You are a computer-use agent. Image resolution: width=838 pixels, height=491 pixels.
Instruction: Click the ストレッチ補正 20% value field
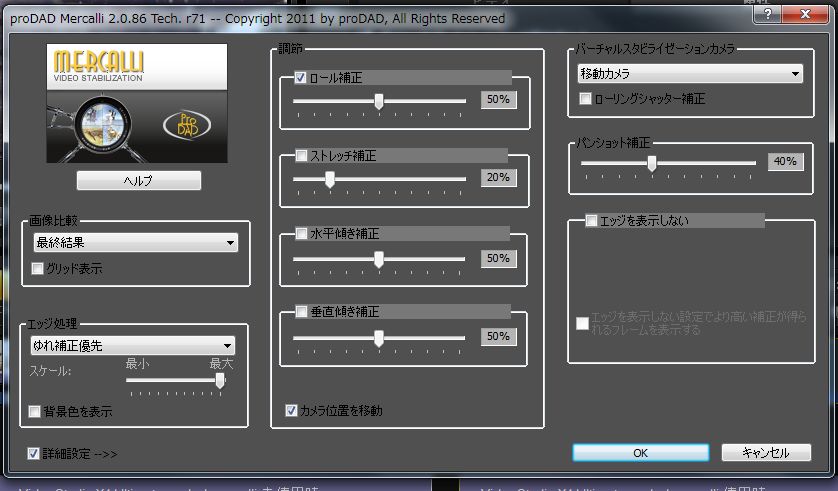[x=499, y=177]
